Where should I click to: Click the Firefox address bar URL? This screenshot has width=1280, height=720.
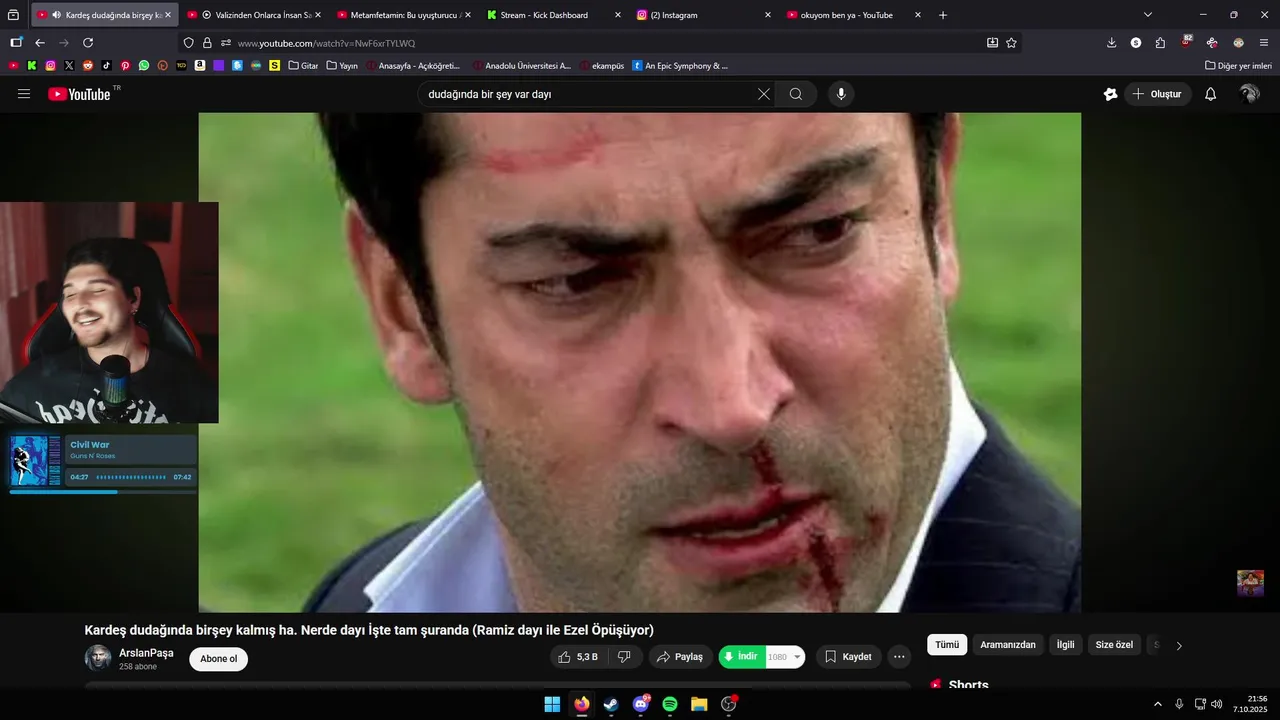(x=326, y=43)
